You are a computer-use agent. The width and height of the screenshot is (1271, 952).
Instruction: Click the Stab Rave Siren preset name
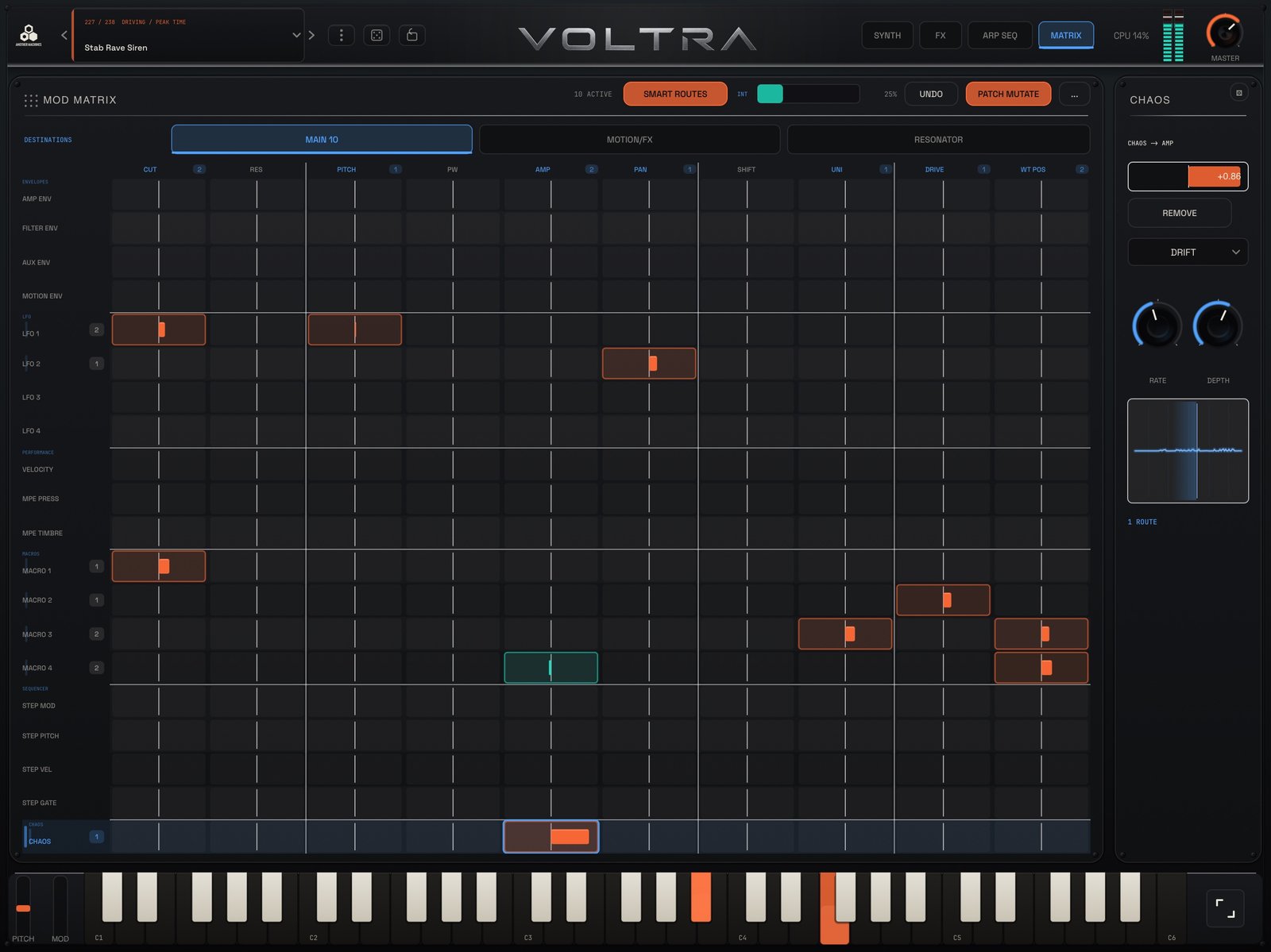point(116,48)
